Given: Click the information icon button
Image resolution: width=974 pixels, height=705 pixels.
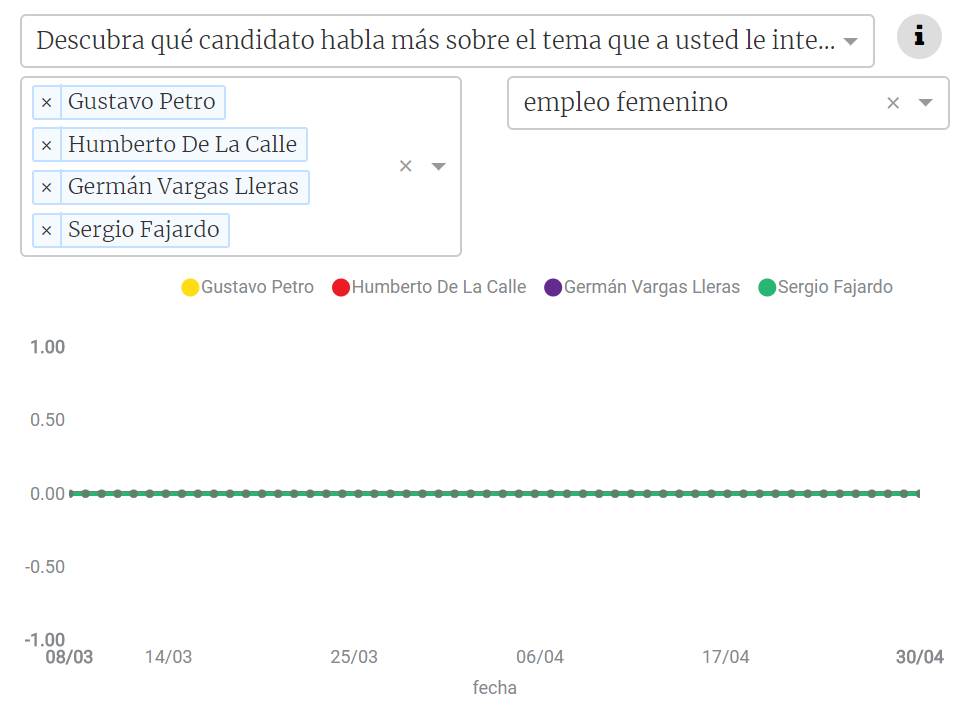Looking at the screenshot, I should 919,38.
